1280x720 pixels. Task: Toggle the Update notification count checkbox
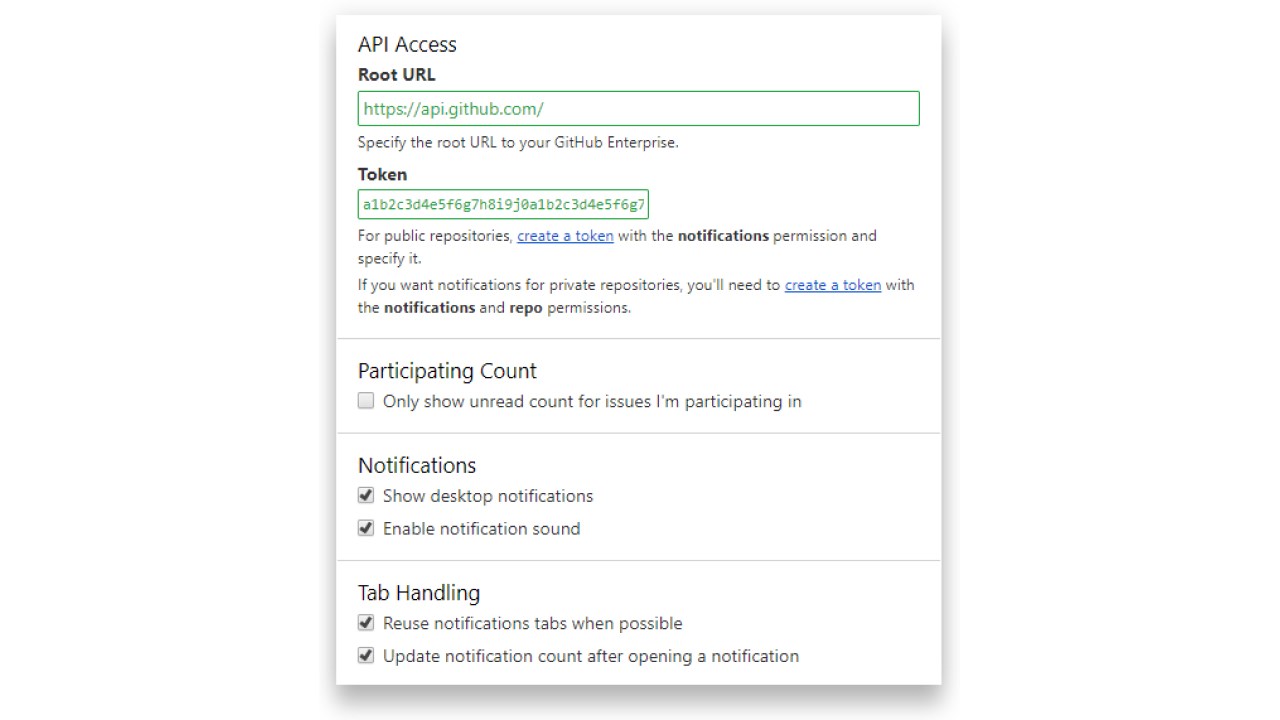pyautogui.click(x=366, y=656)
